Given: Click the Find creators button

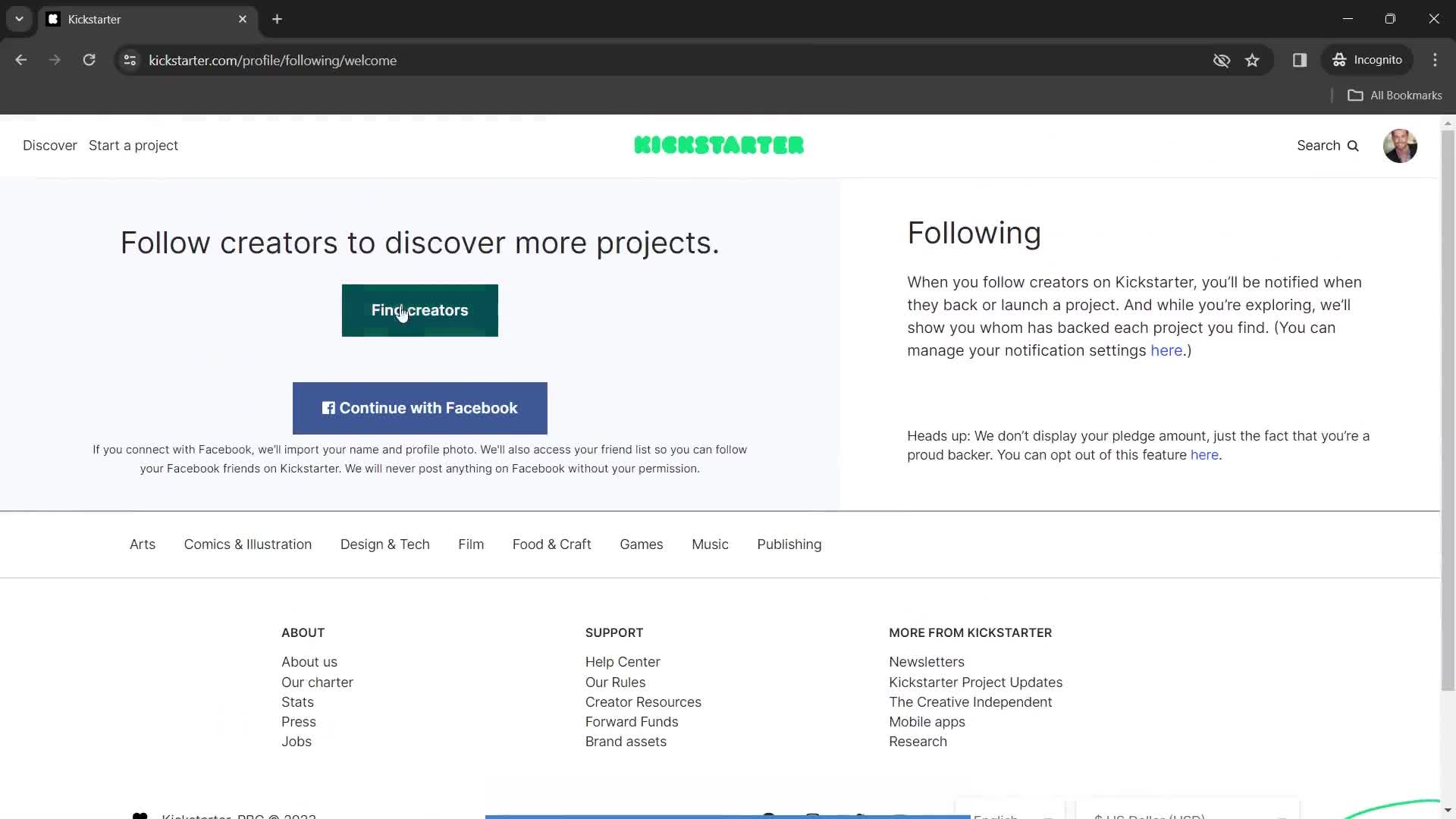Looking at the screenshot, I should (x=419, y=310).
